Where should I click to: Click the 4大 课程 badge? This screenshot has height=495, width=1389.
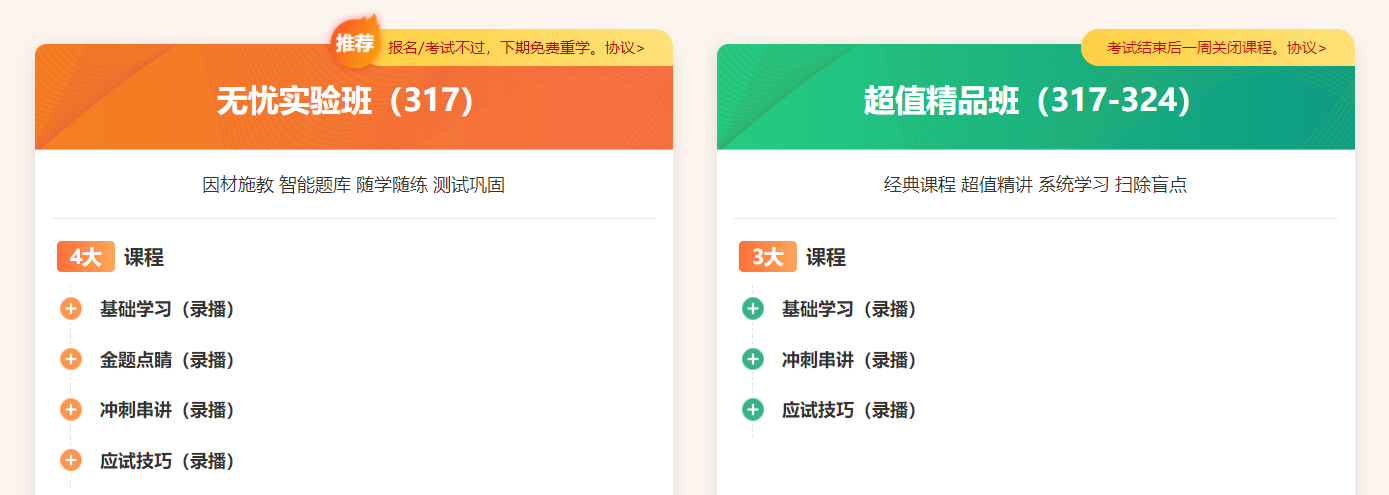click(86, 257)
